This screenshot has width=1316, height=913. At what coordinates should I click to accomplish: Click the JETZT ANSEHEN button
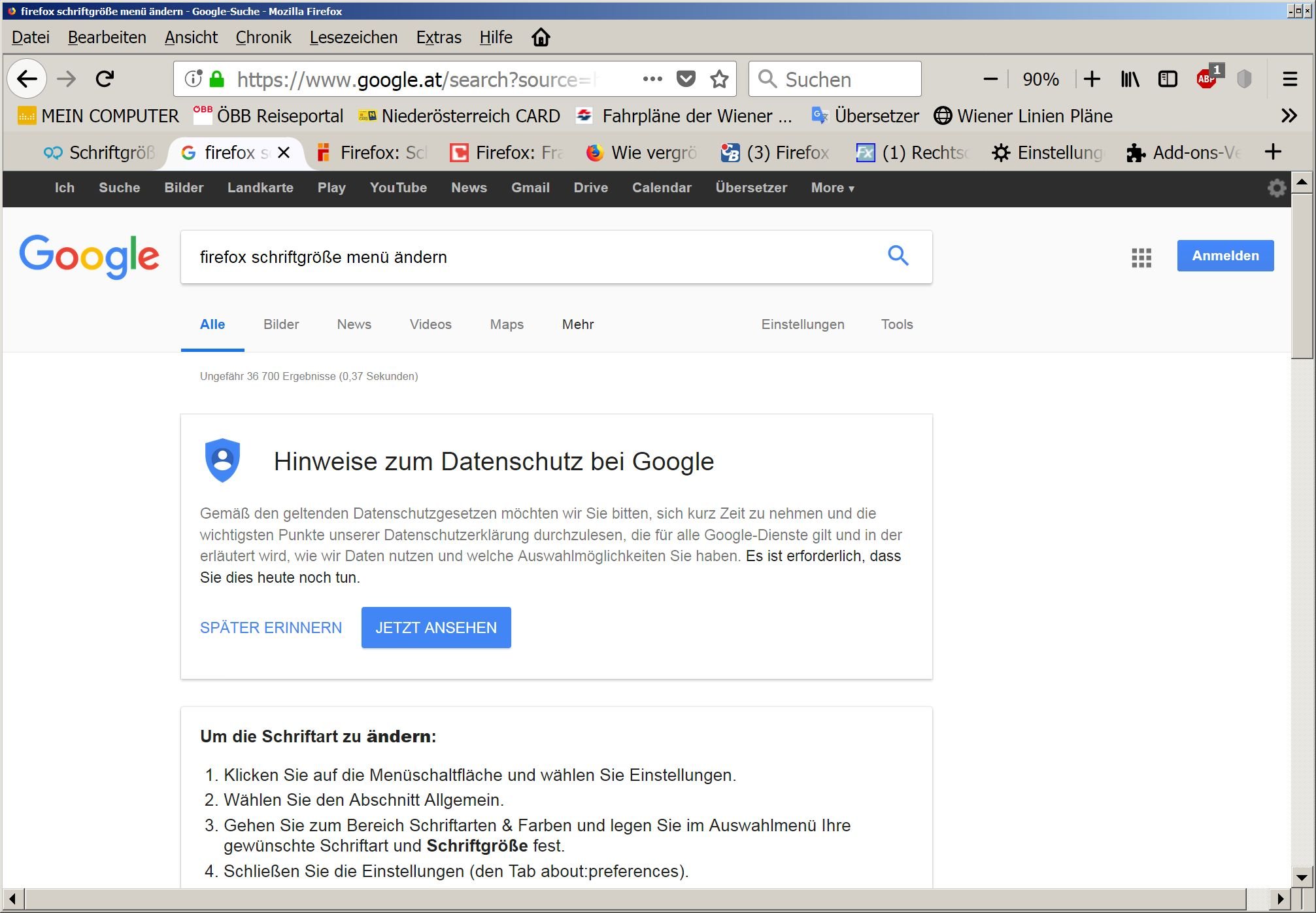click(x=436, y=628)
